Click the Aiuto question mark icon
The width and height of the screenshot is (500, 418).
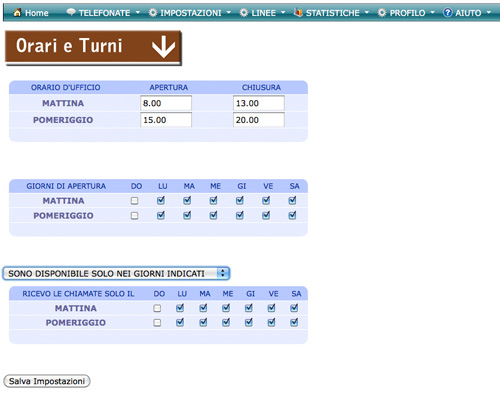(447, 13)
